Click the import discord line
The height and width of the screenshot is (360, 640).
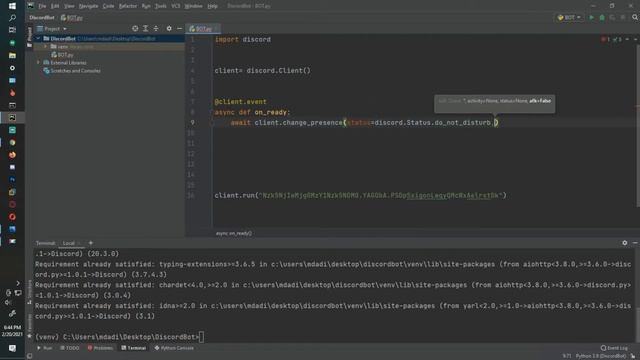click(242, 40)
